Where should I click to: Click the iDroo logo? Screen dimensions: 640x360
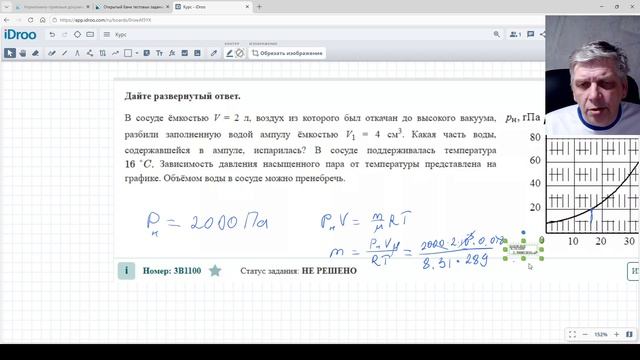point(20,35)
